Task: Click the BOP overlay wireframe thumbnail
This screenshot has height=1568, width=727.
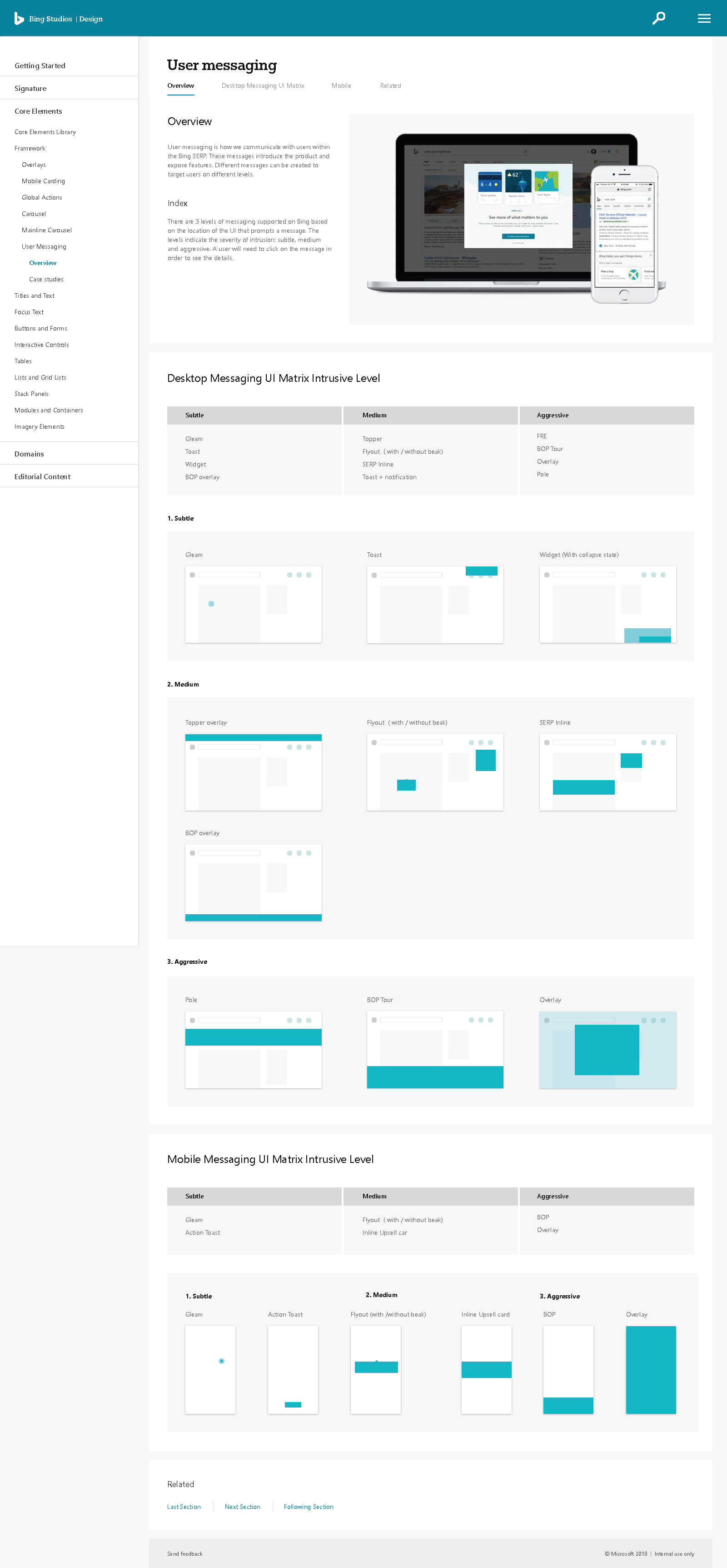Action: [x=253, y=882]
